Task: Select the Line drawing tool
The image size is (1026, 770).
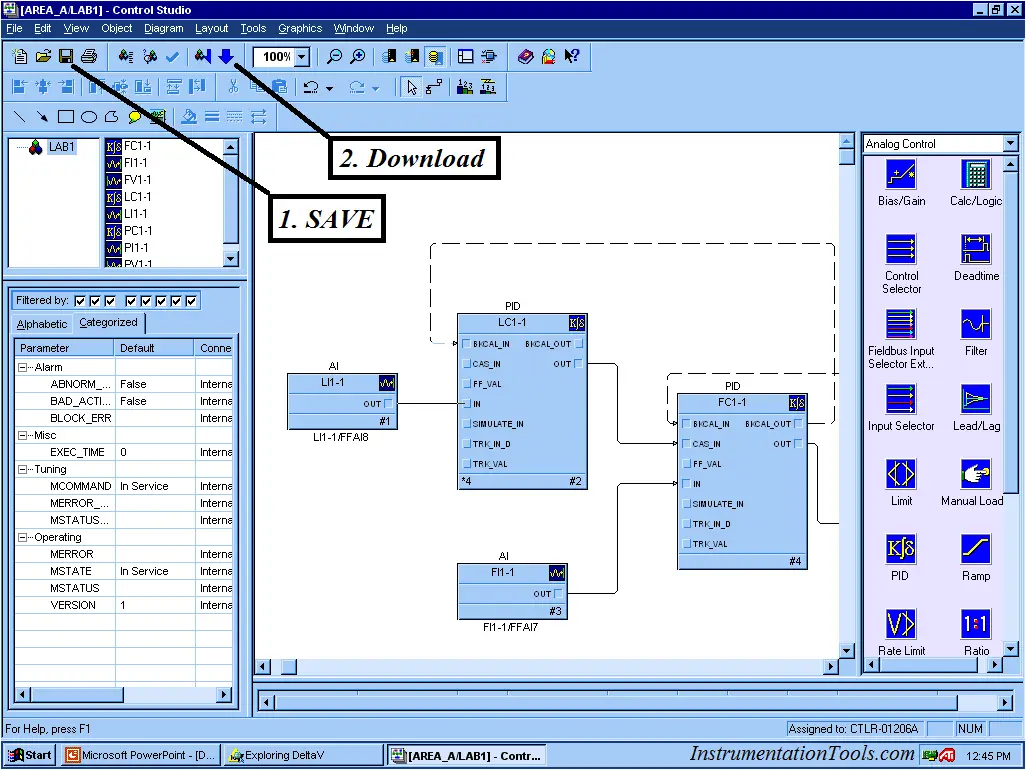Action: 20,116
